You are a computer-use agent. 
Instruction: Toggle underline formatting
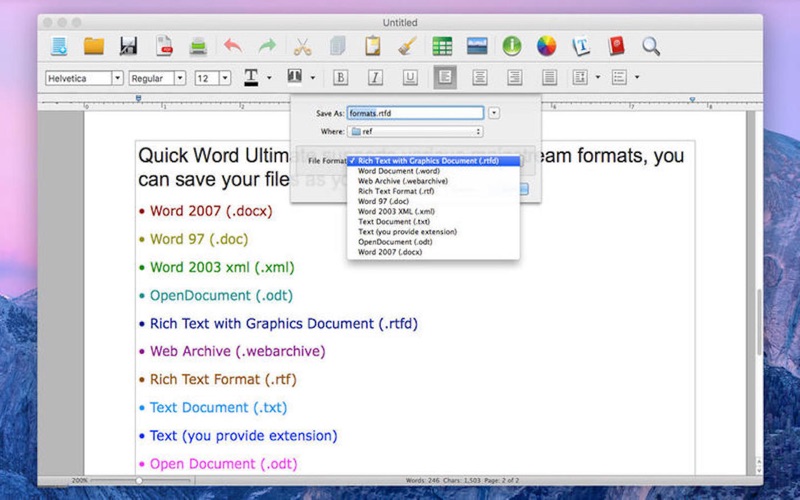pyautogui.click(x=410, y=78)
